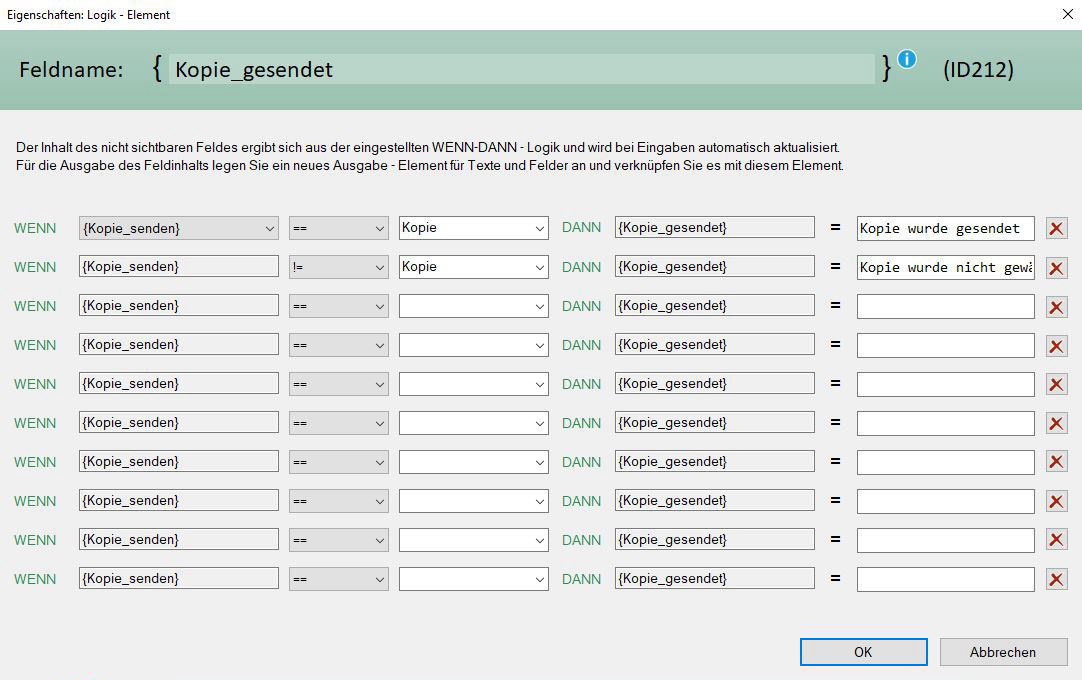Expand the Kopie value dropdown in second row

tap(539, 268)
